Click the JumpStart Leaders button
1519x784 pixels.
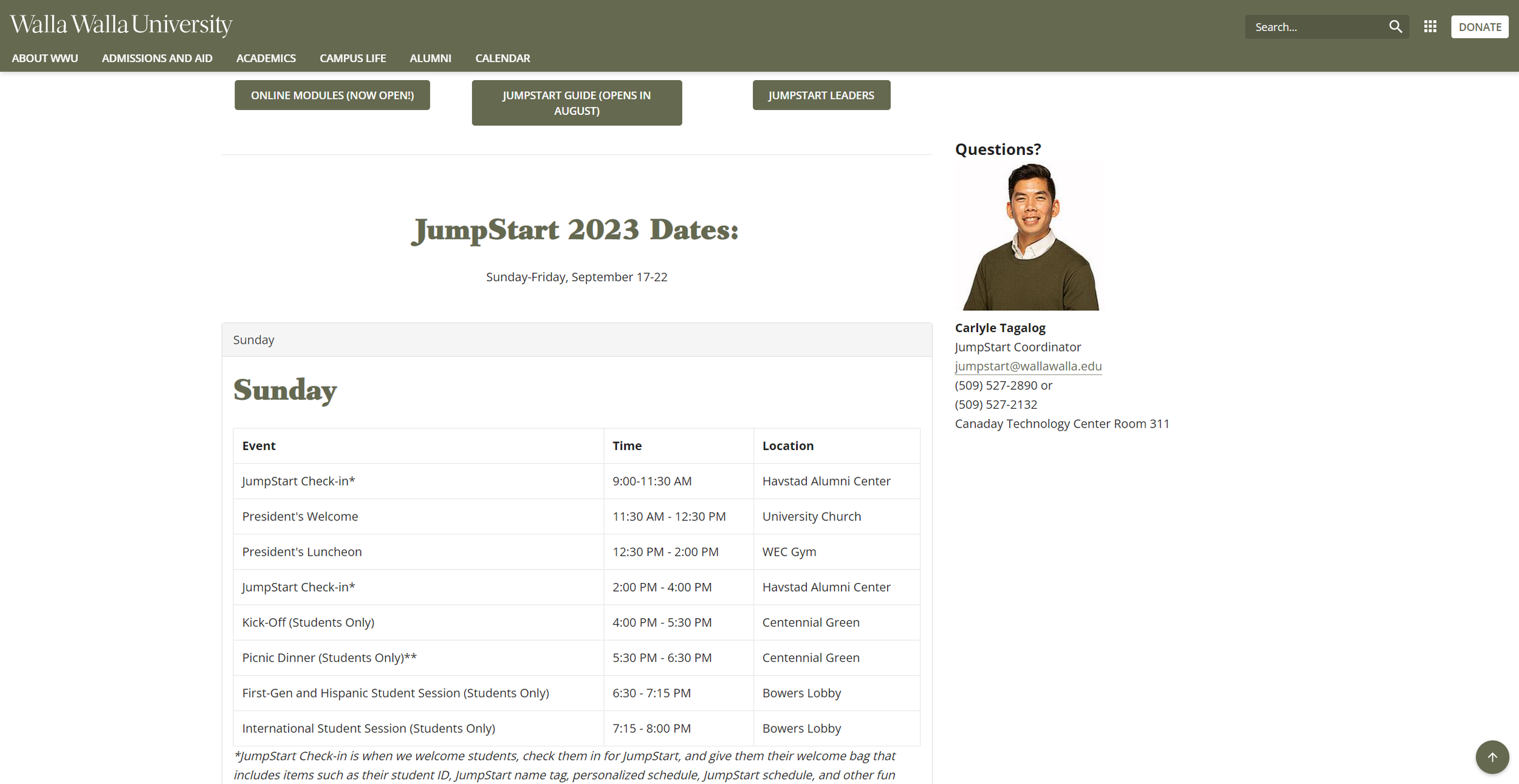coord(821,95)
